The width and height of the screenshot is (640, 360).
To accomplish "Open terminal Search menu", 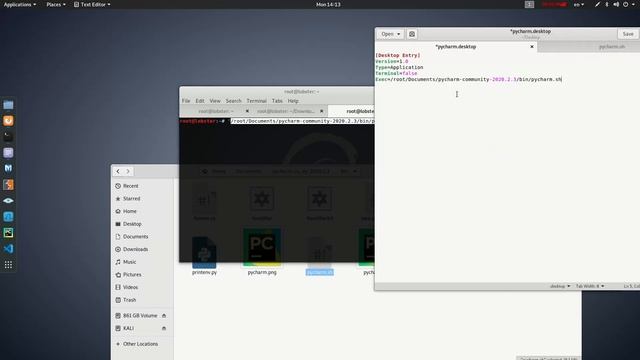I will coord(233,101).
